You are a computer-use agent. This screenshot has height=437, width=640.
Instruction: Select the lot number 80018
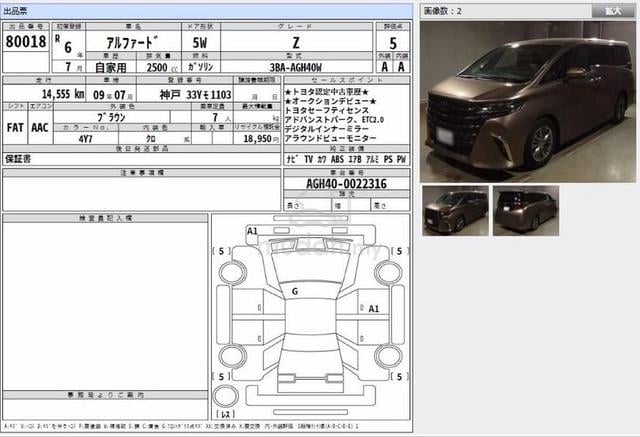coord(26,42)
